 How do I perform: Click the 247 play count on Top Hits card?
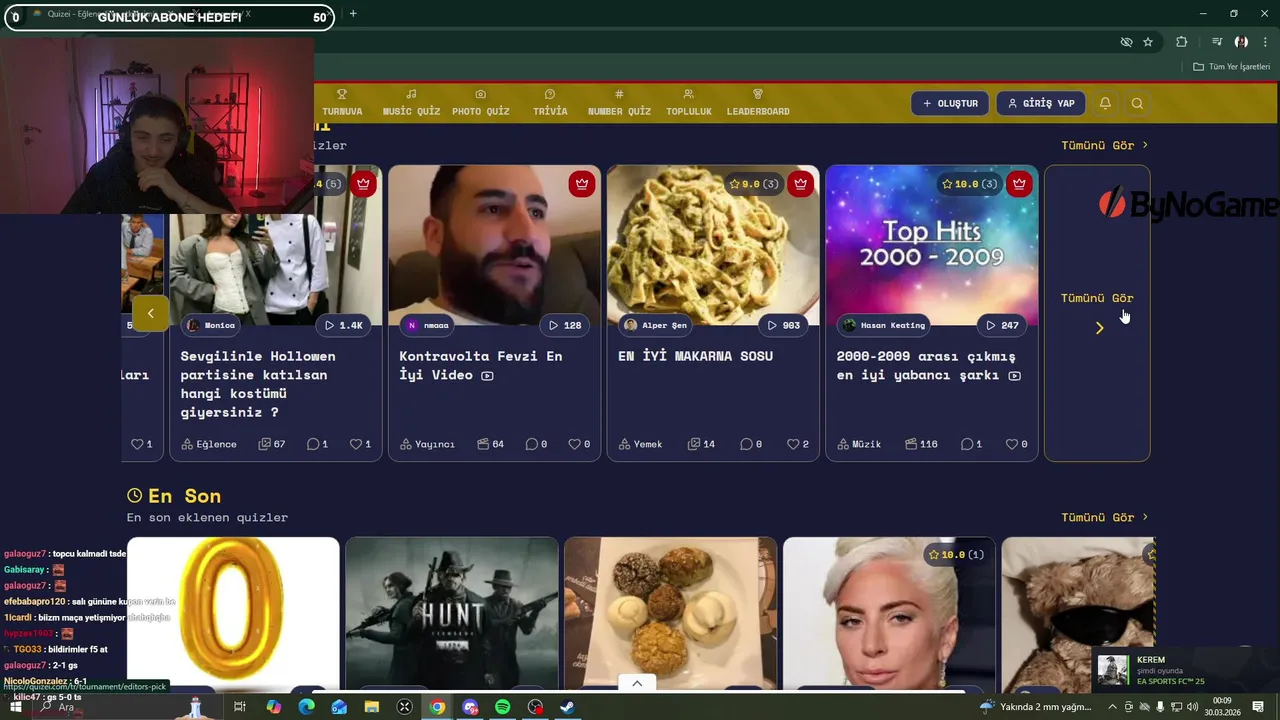pos(1002,325)
